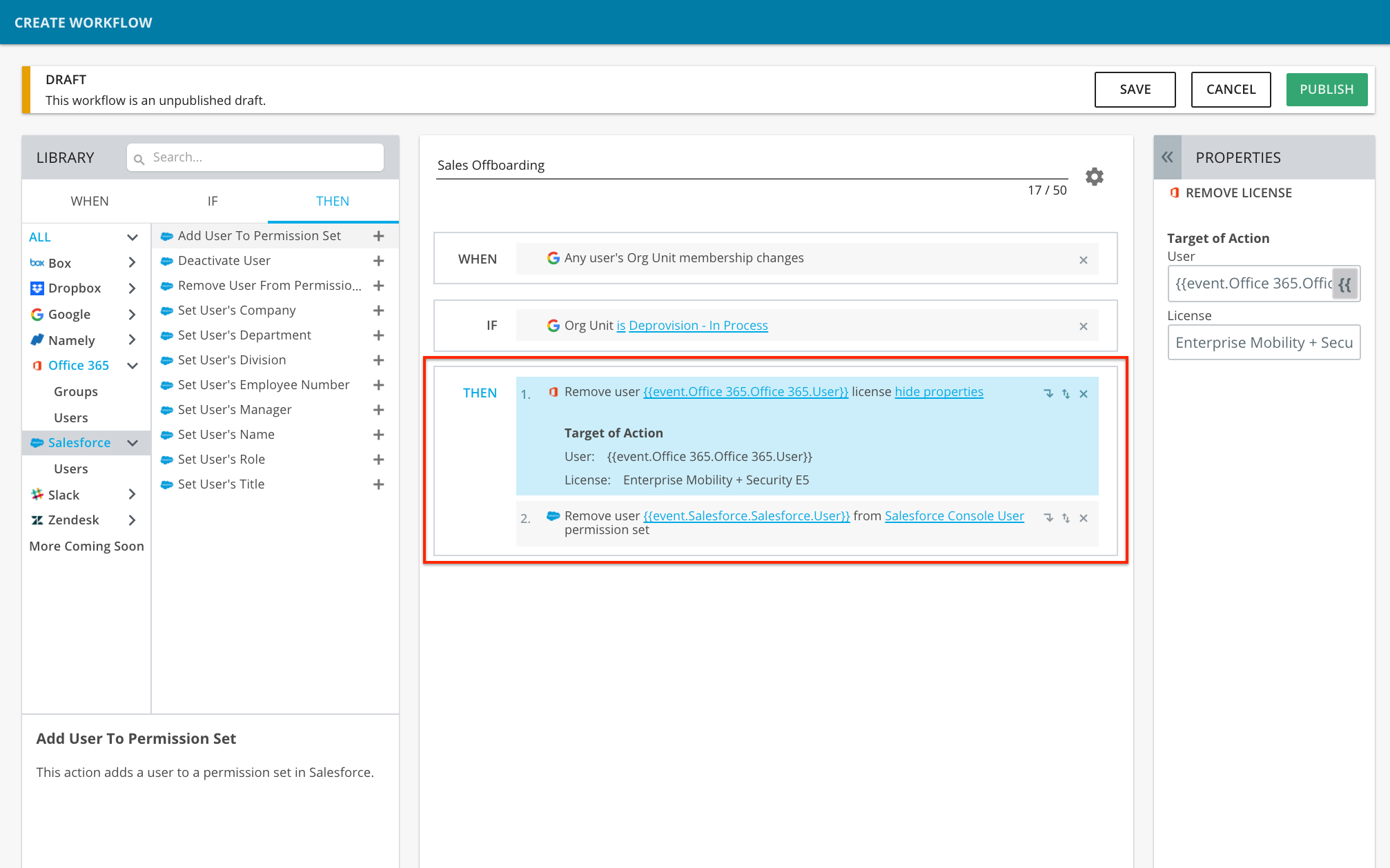Expand the Dropbox integration
This screenshot has height=868, width=1390.
[x=132, y=288]
